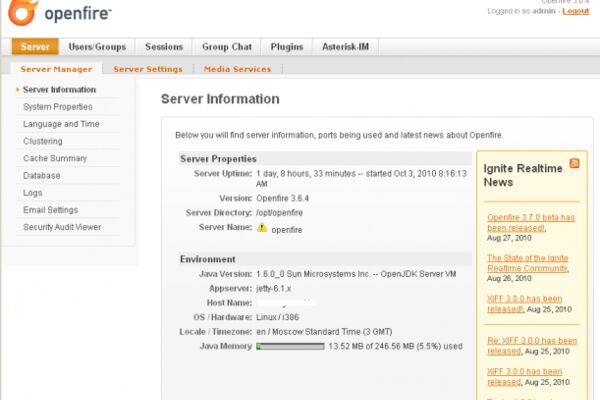Click the 'Linux / i386' OS value
Screen dimensions: 600x400
(x=277, y=317)
